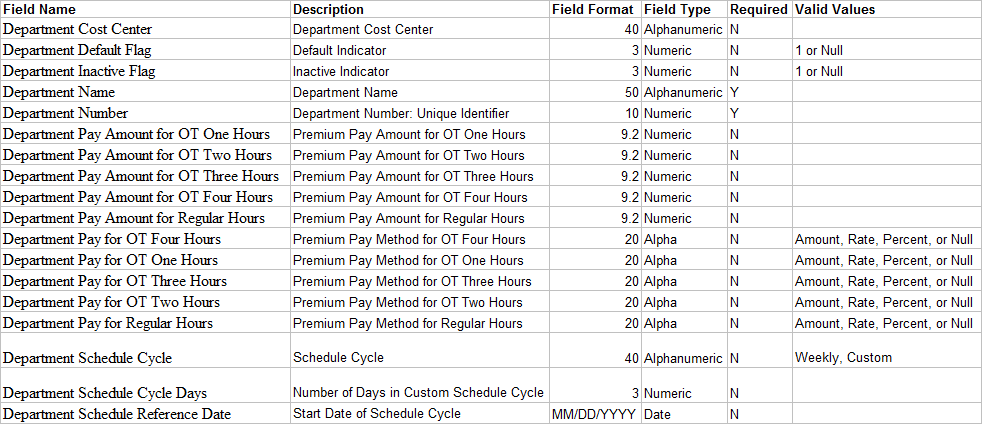
Task: Select the Department Cost Center field name cell
Action: [78, 30]
